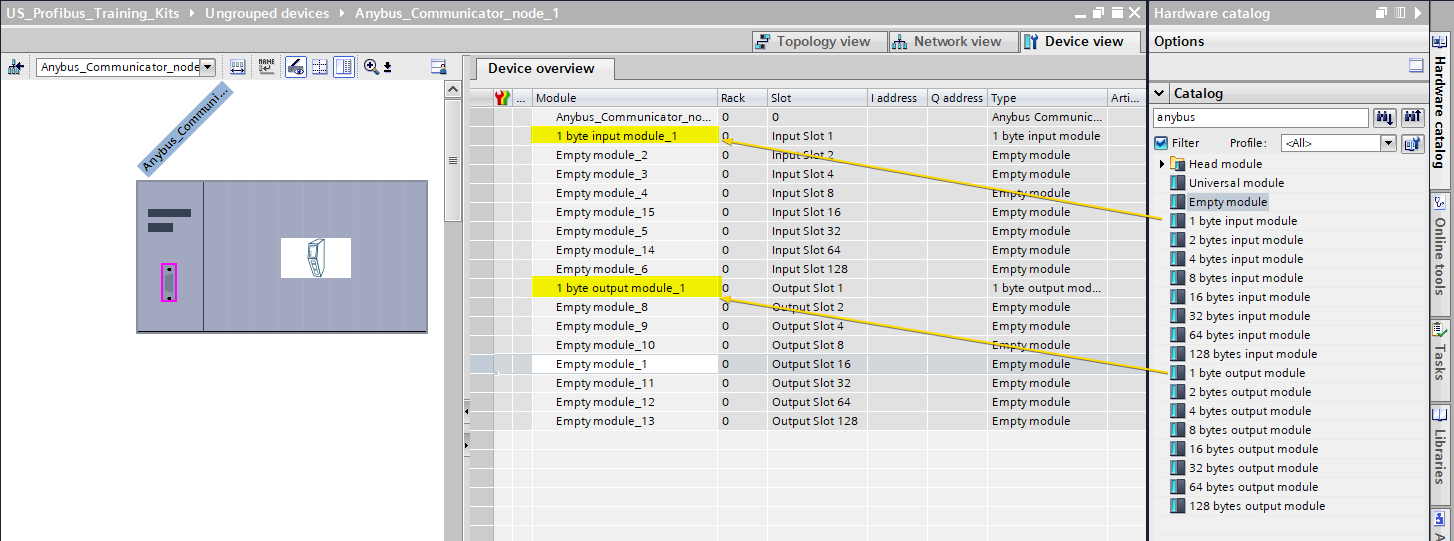This screenshot has width=1454, height=541.
Task: Click the show address labels toolbar icon
Action: (x=238, y=67)
